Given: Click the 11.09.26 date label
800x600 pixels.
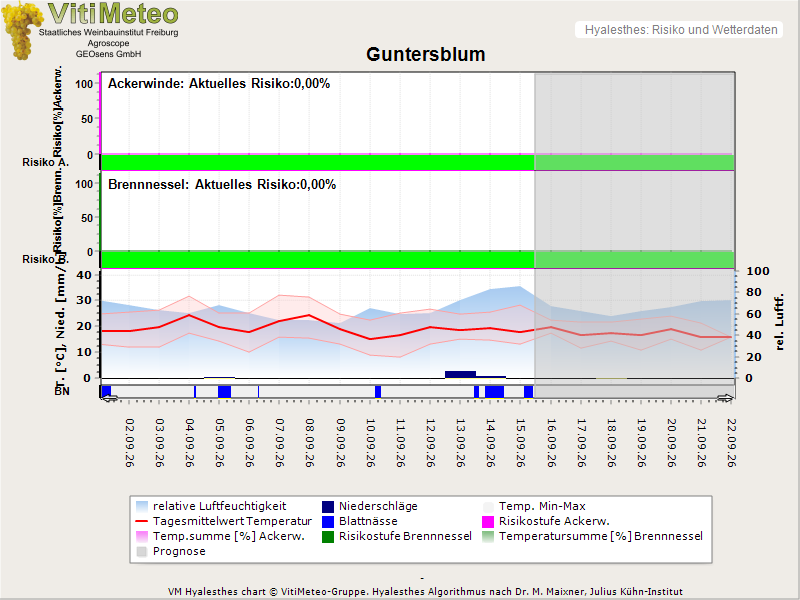Looking at the screenshot, I should (x=401, y=443).
